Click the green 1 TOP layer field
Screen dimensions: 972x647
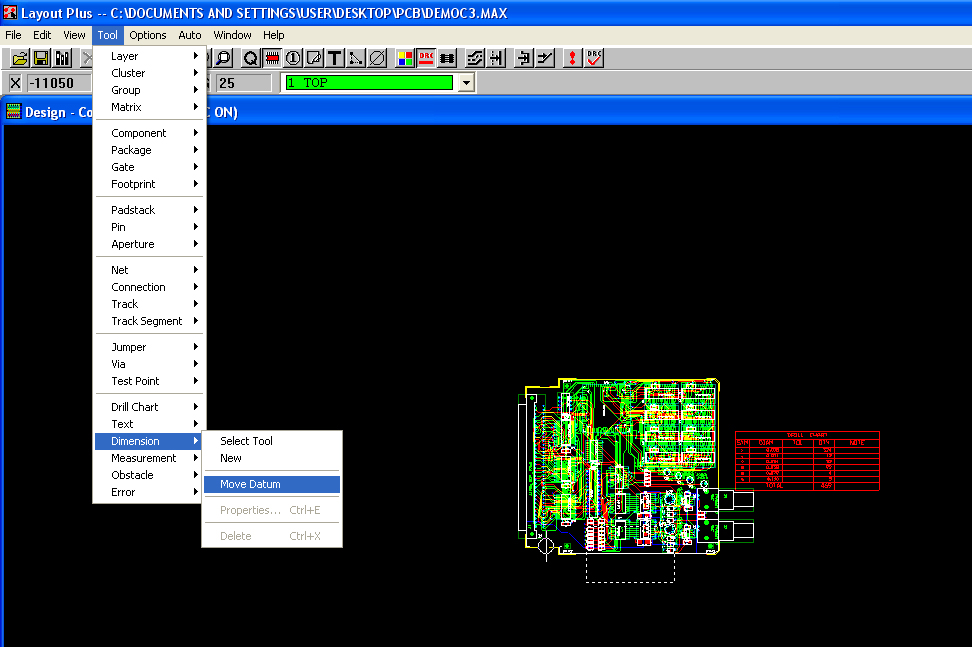368,83
